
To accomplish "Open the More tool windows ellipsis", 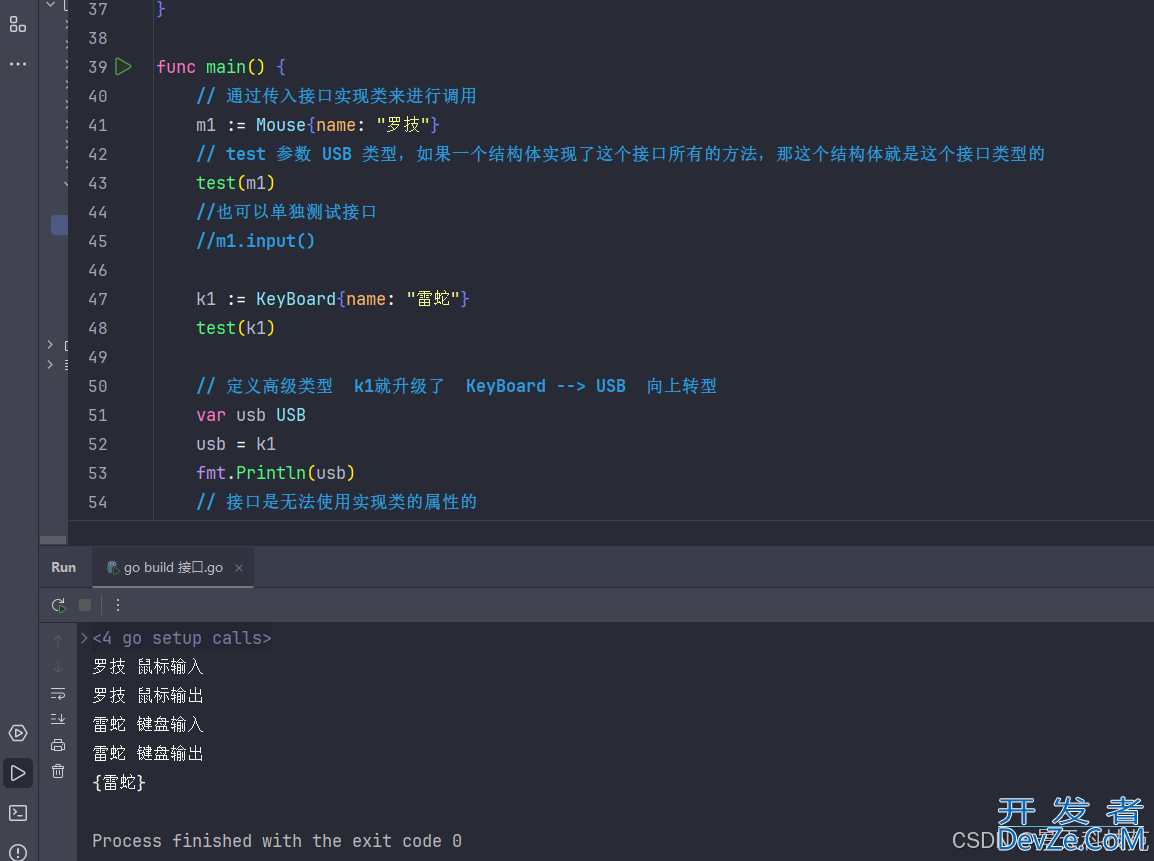I will click(x=18, y=64).
